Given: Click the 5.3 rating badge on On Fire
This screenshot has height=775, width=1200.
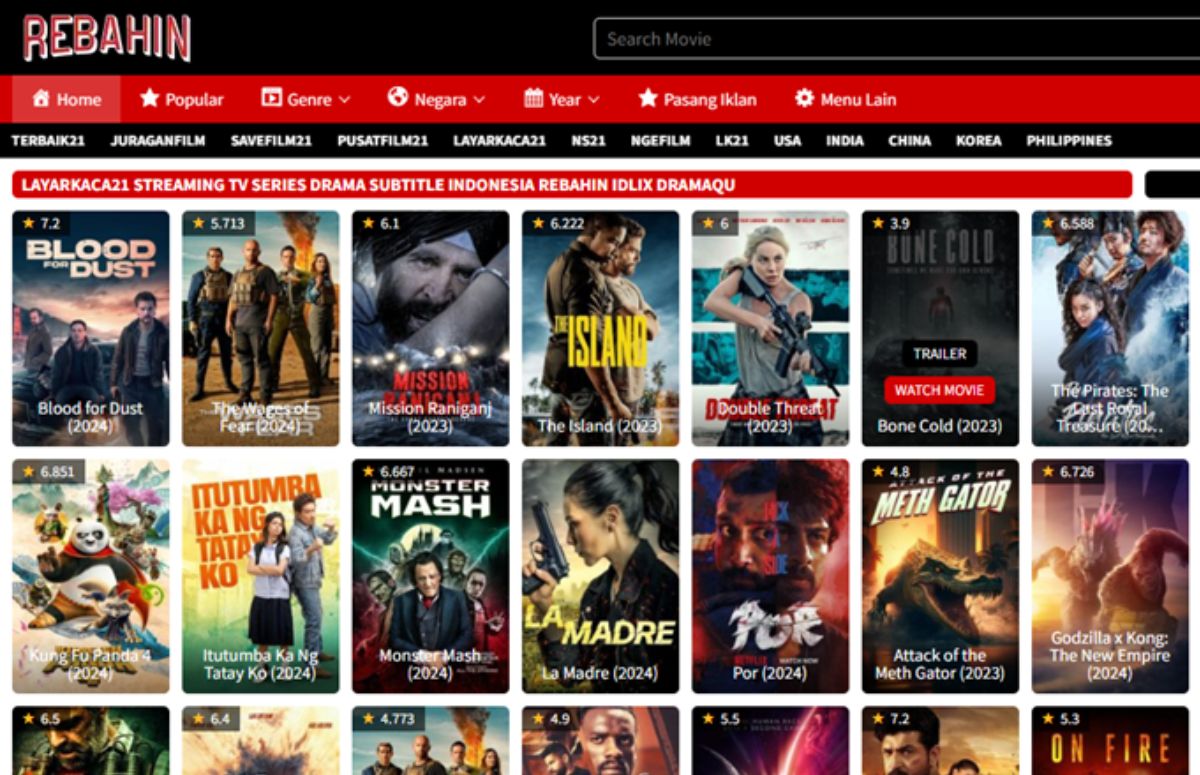Looking at the screenshot, I should (1061, 719).
